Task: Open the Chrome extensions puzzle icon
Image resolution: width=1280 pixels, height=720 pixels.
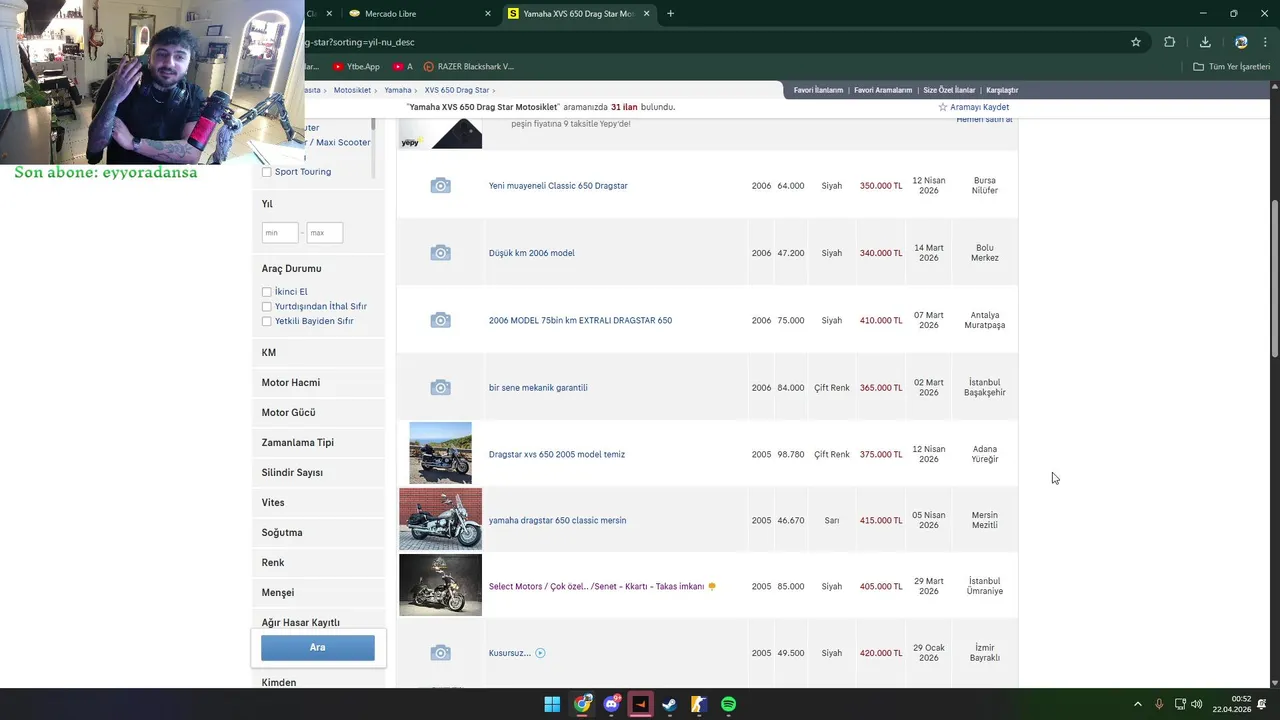Action: pos(1169,42)
